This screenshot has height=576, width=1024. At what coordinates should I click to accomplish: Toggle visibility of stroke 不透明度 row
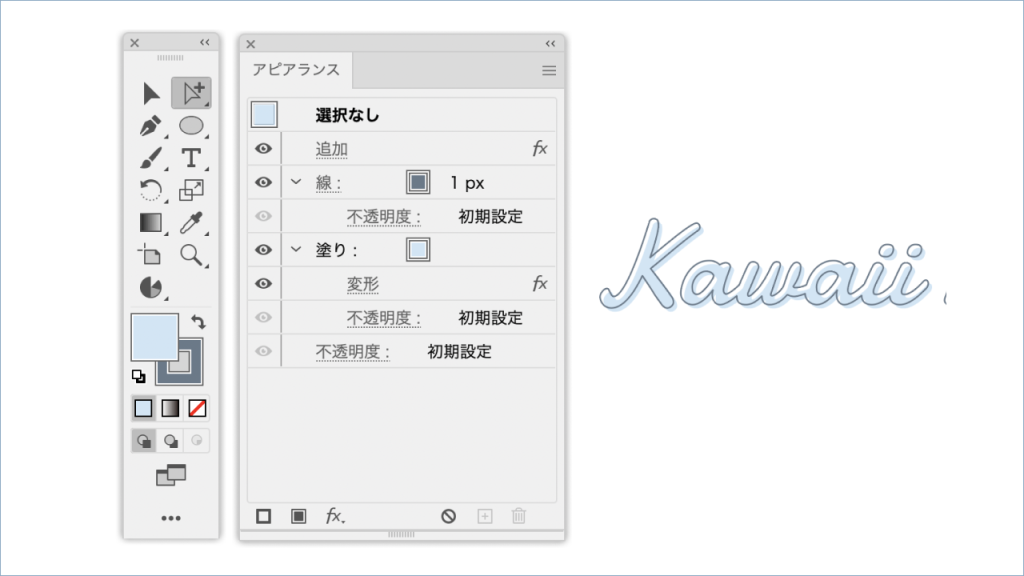coord(263,216)
